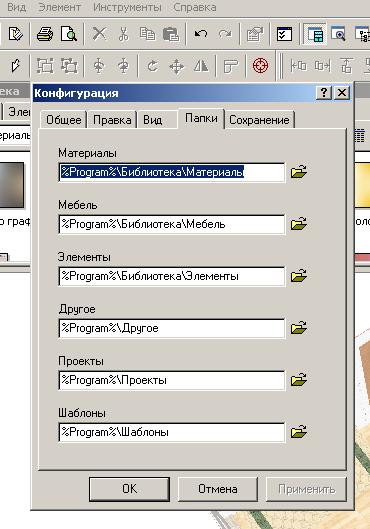370x529 pixels.
Task: Click the dialog help question-mark button
Action: pos(324,92)
